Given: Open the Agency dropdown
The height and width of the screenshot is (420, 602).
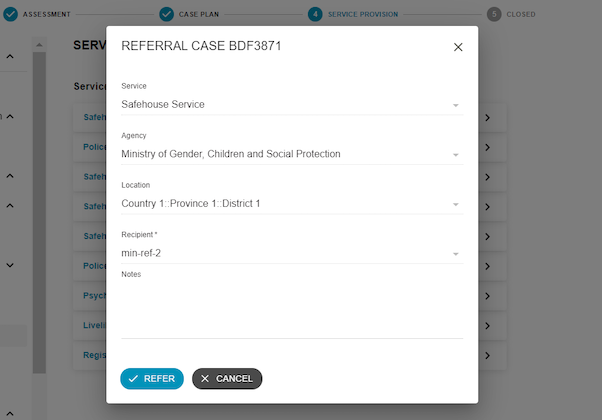Looking at the screenshot, I should [x=292, y=154].
